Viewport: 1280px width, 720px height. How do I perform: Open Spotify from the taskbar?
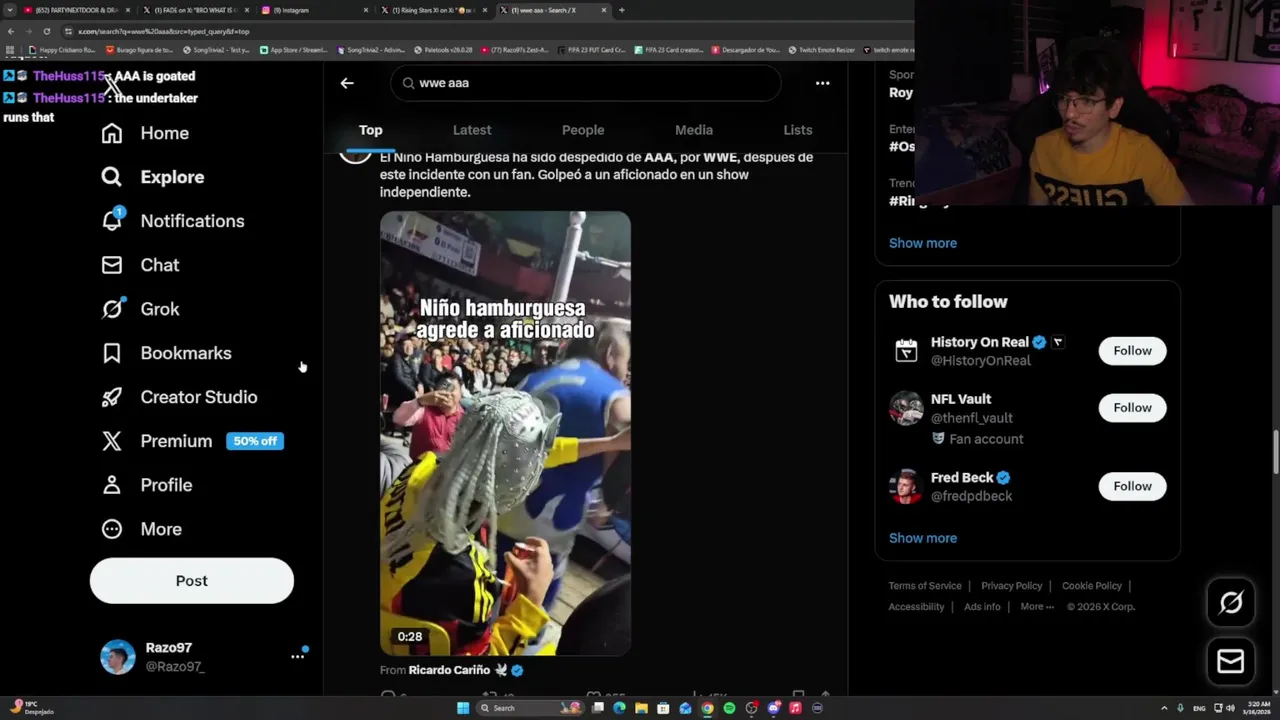[x=729, y=708]
